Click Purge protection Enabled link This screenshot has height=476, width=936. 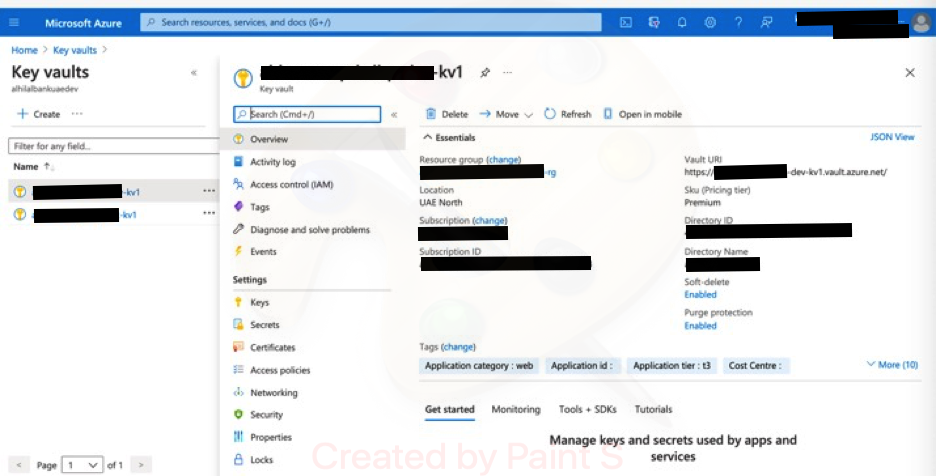coord(700,325)
